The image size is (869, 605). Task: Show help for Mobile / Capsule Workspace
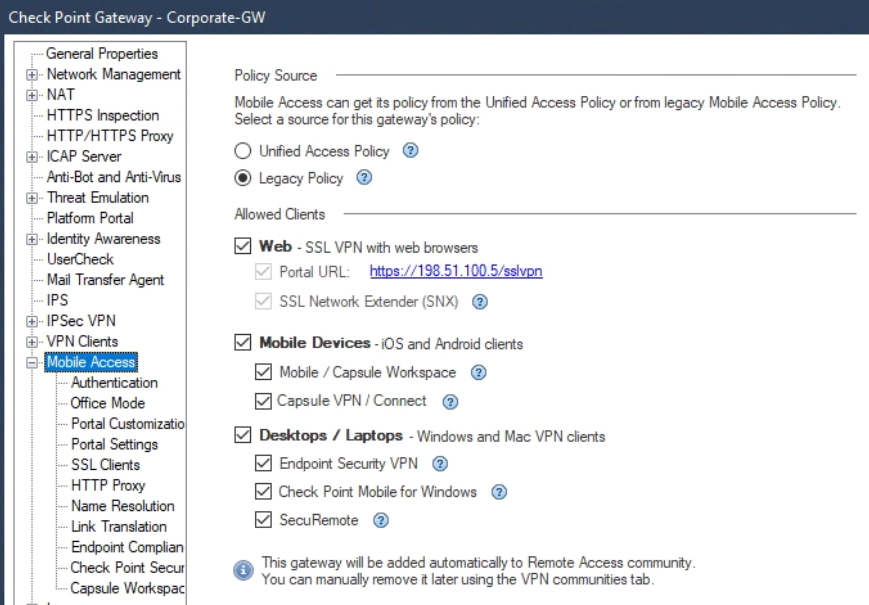point(478,372)
